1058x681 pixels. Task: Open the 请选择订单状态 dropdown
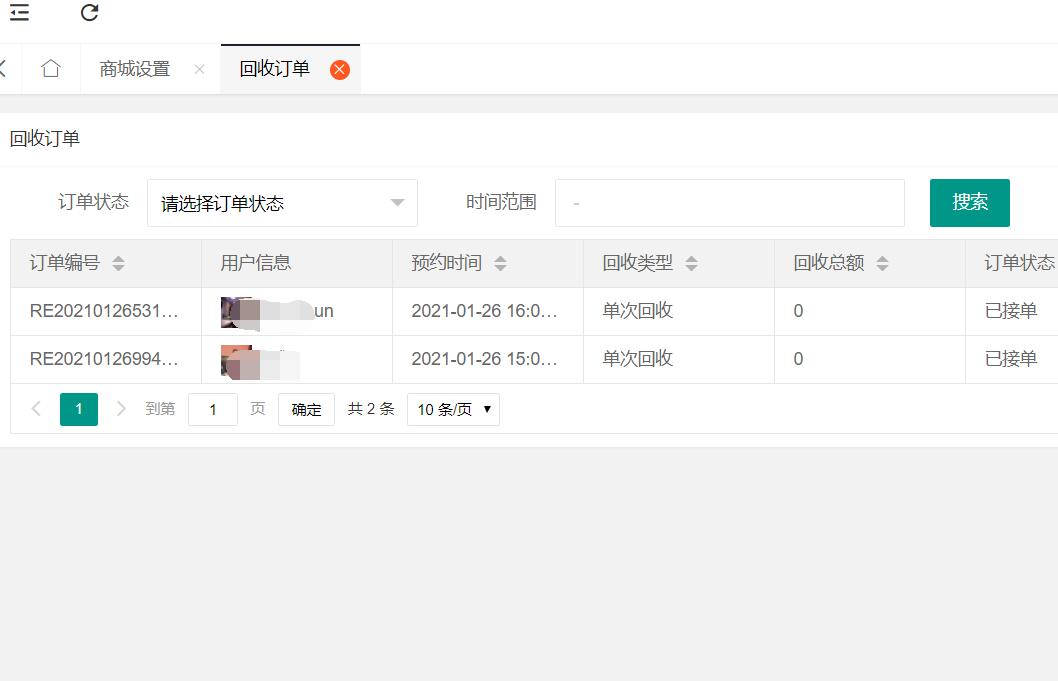click(x=282, y=203)
